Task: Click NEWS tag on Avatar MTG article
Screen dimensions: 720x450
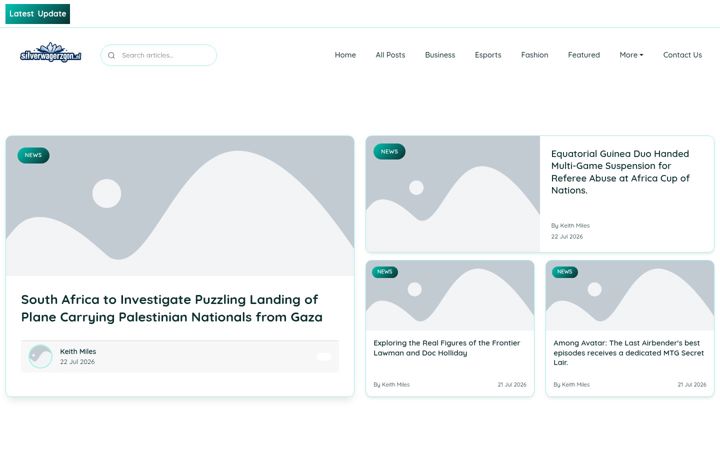Action: 565,272
